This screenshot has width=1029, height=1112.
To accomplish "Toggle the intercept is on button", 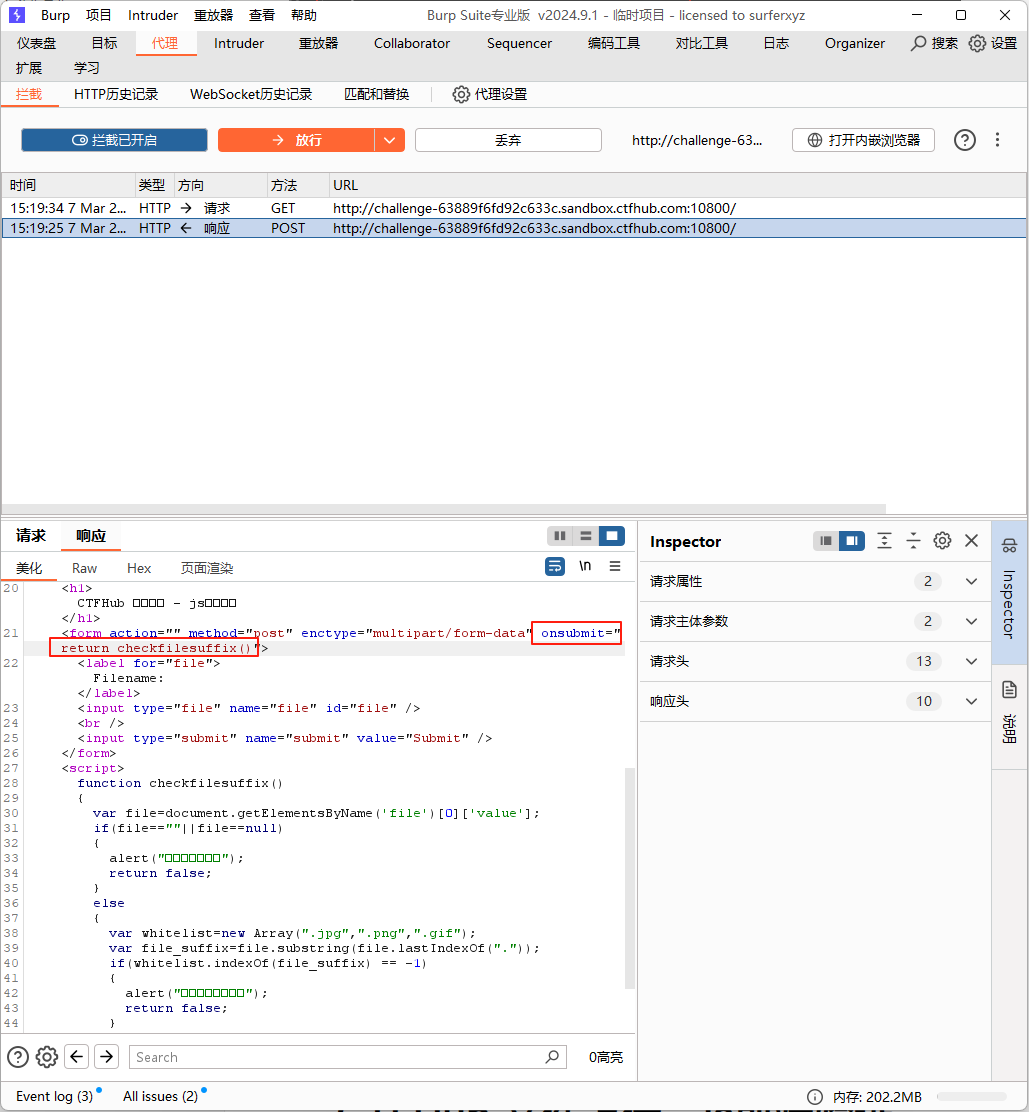I will coord(114,140).
